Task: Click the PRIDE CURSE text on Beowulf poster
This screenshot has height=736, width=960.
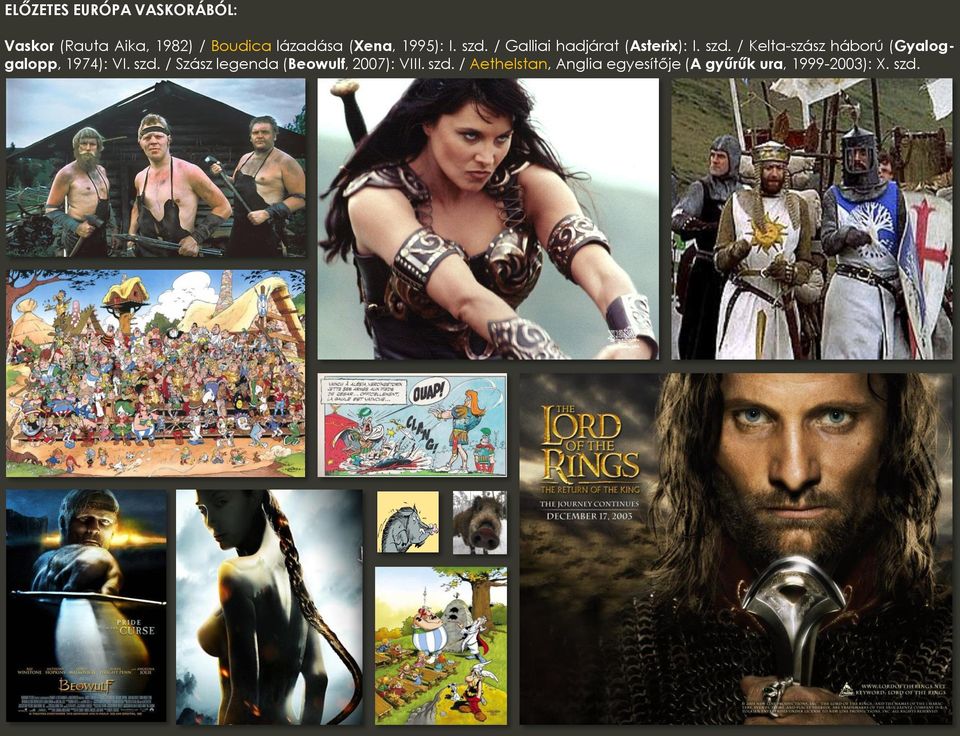Action: click(136, 627)
